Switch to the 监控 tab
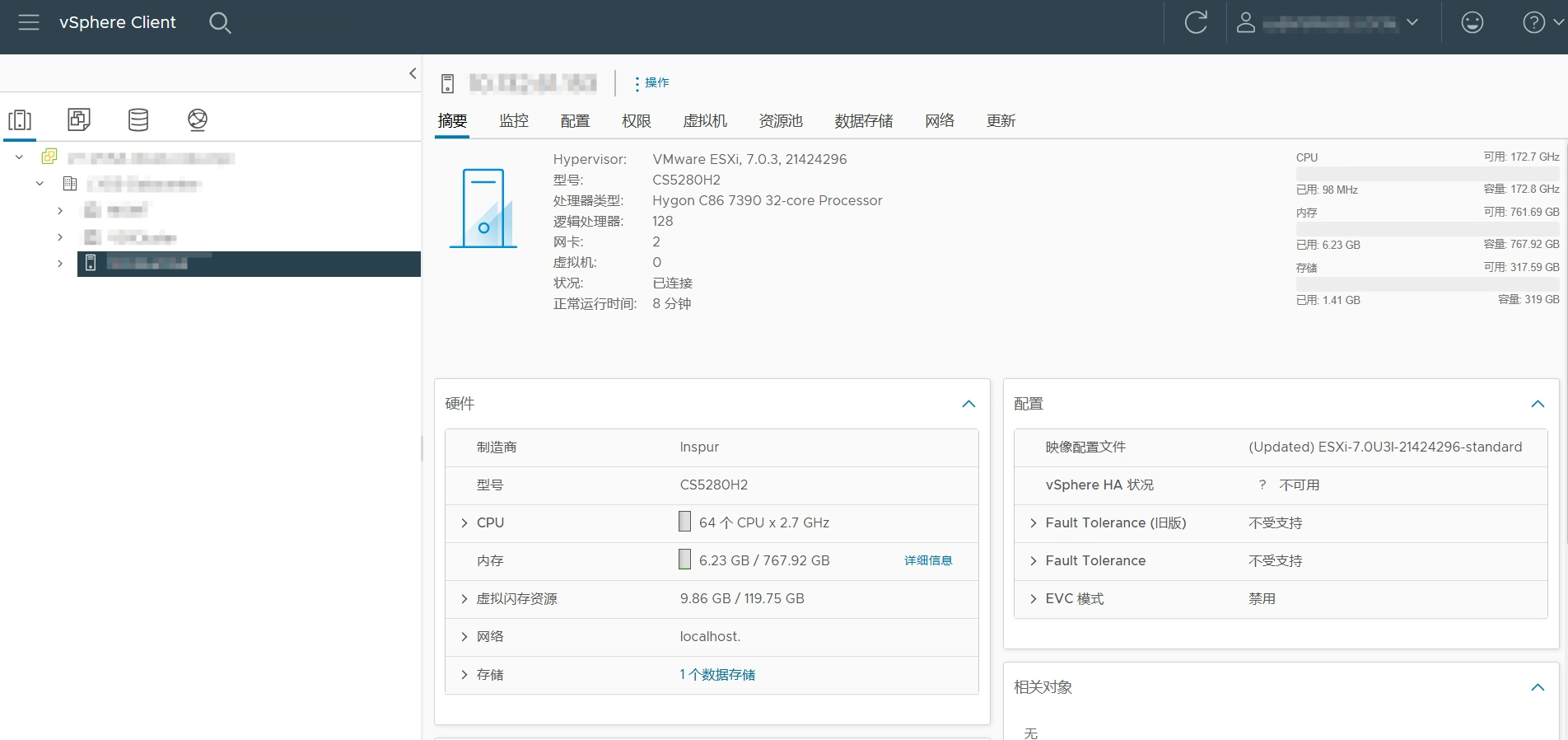1568x740 pixels. click(514, 121)
